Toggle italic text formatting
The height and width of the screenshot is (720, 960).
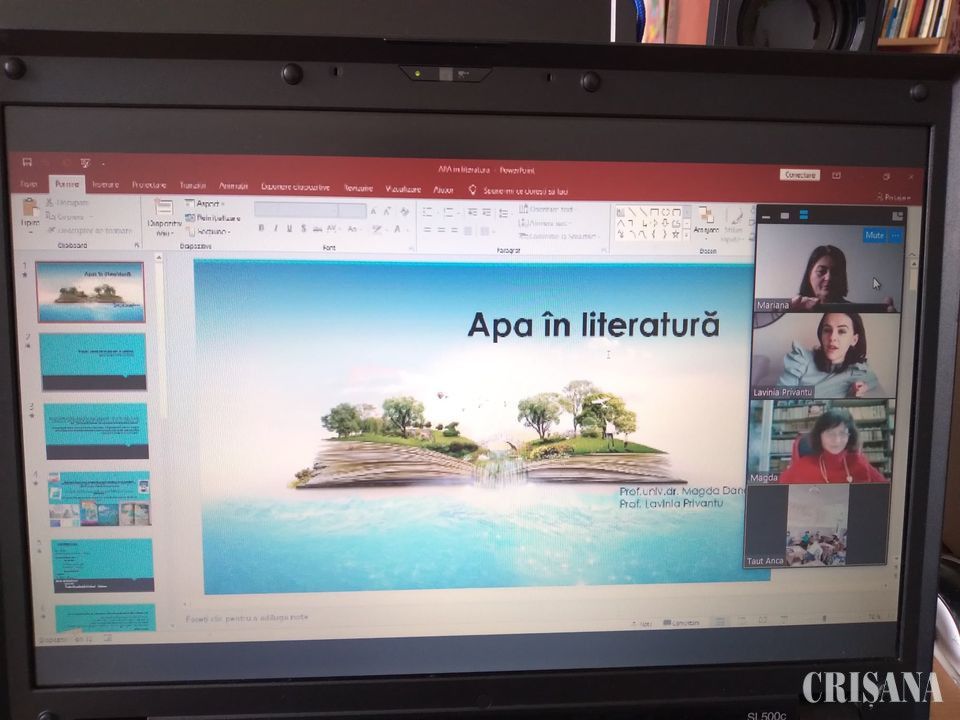tap(275, 229)
